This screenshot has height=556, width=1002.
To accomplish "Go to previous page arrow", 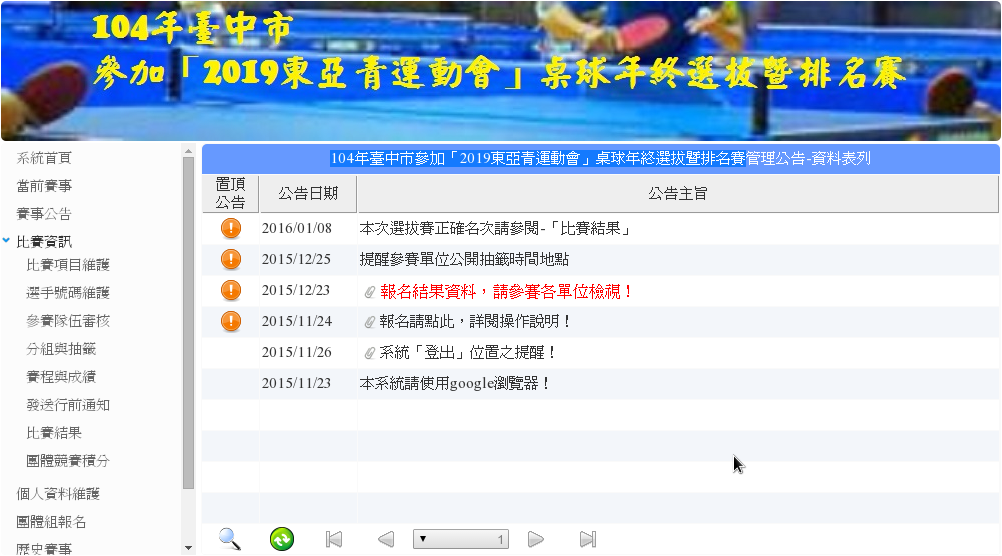I will pyautogui.click(x=385, y=539).
